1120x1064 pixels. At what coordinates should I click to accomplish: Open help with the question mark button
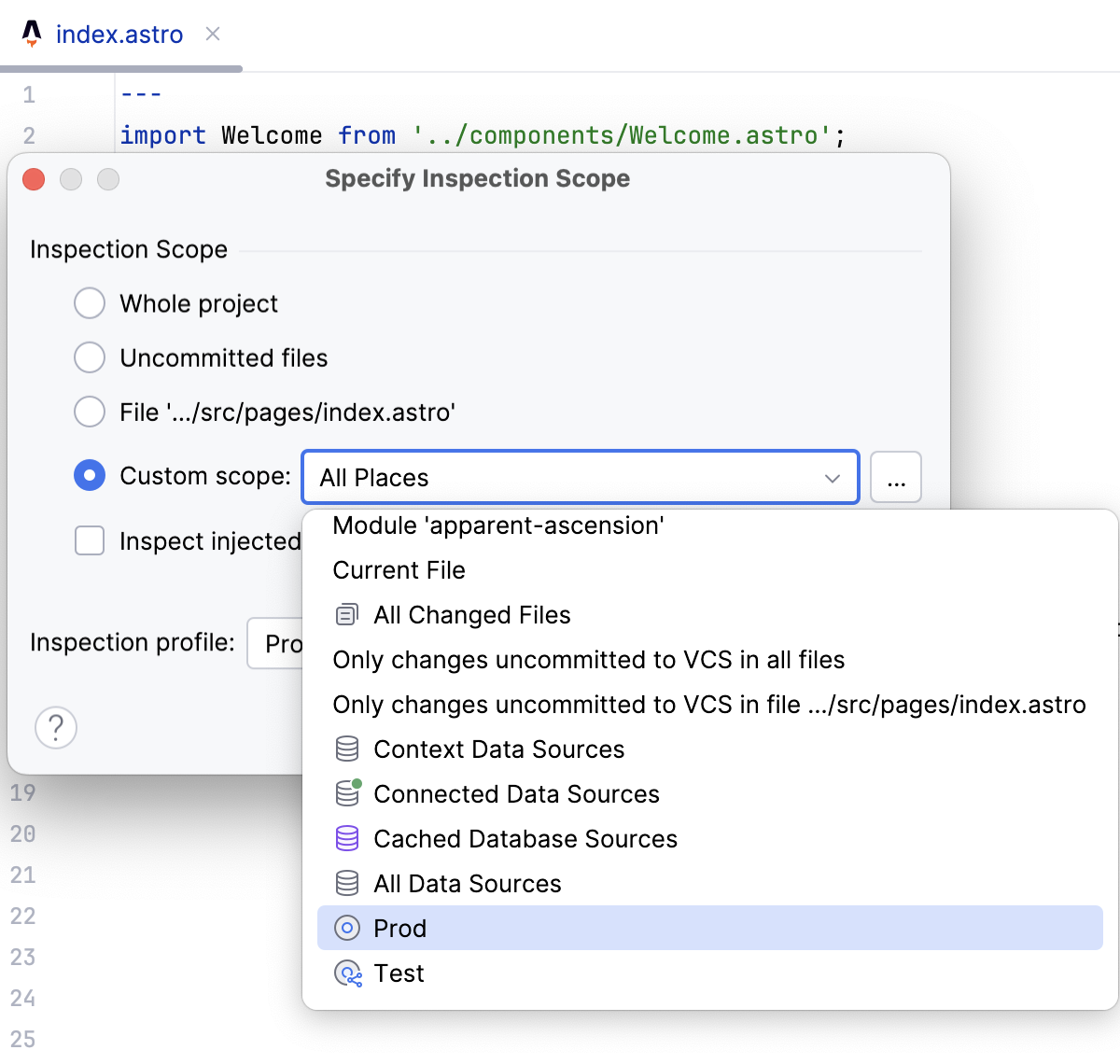coord(56,728)
